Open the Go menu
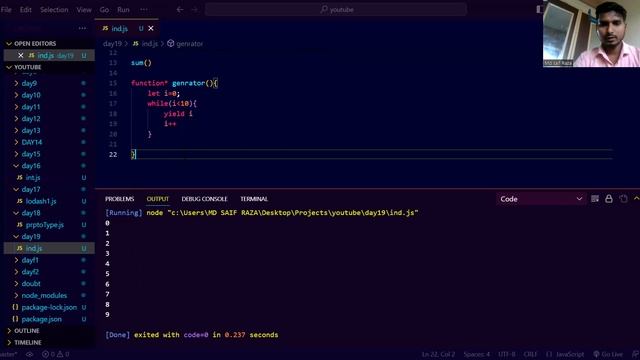This screenshot has width=640, height=360. click(x=104, y=9)
